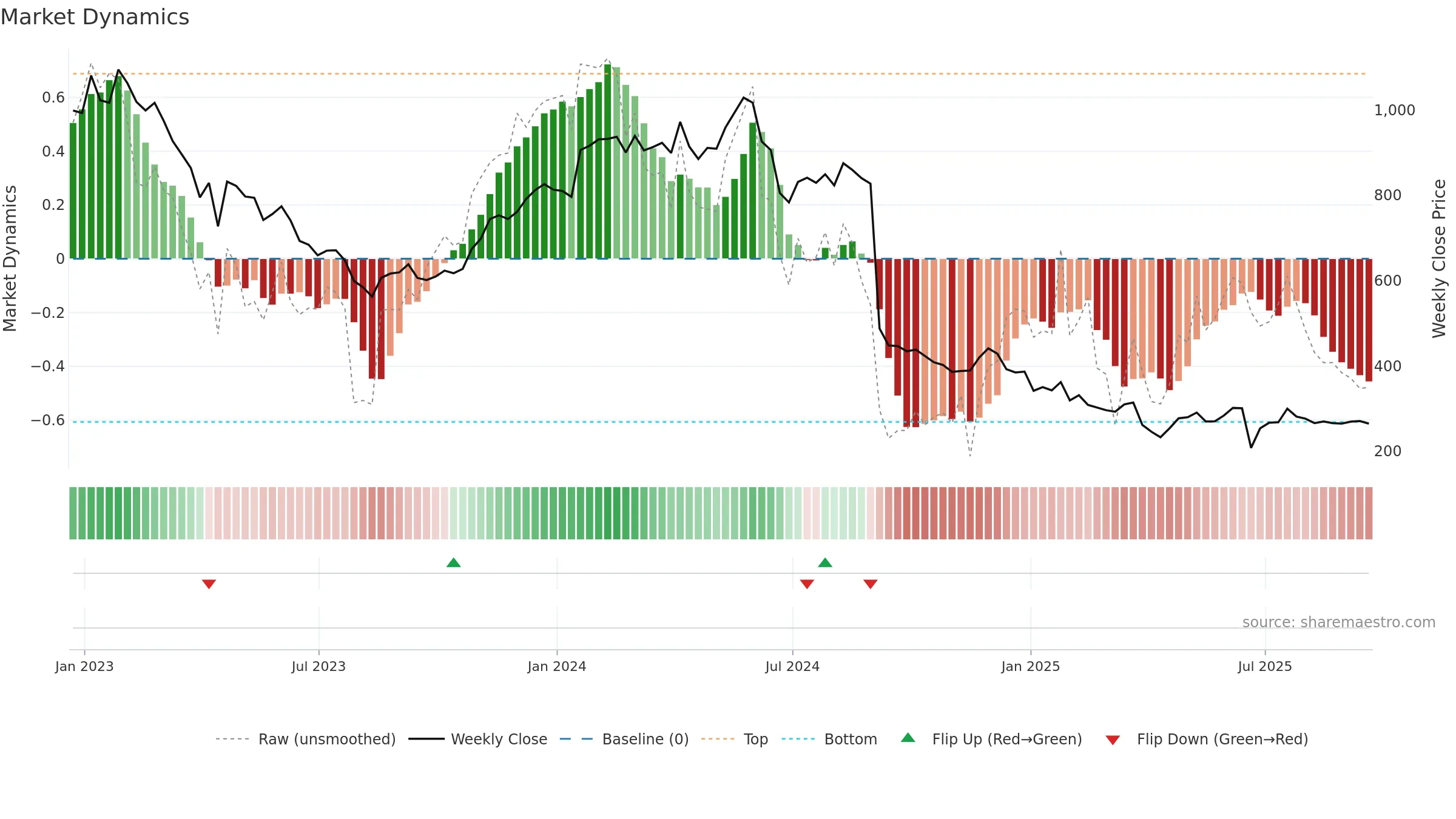Click the red flip-down marker just after the Jul 2024 tick

point(807,584)
